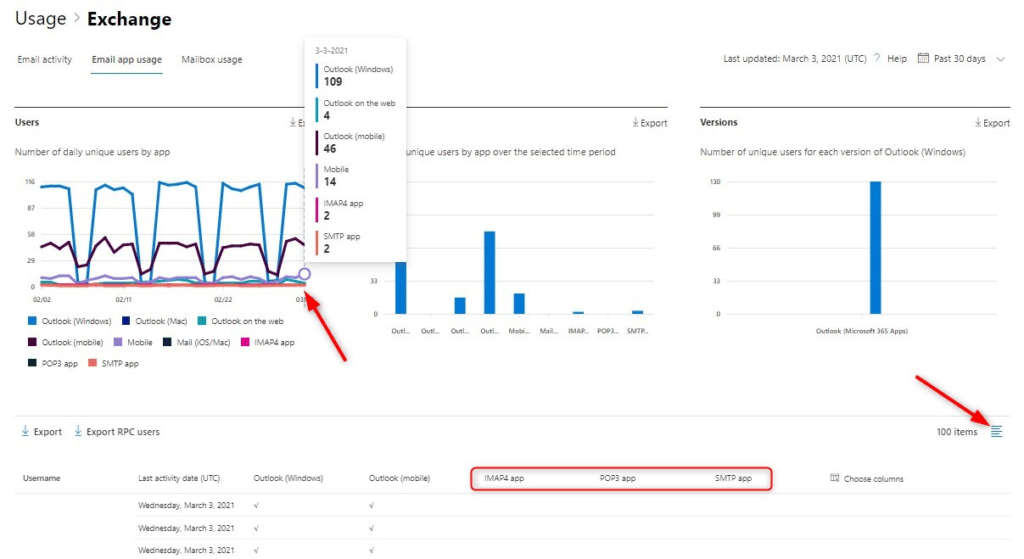Toggle Outlook (Windows) legend swatch in Users chart

click(x=32, y=321)
